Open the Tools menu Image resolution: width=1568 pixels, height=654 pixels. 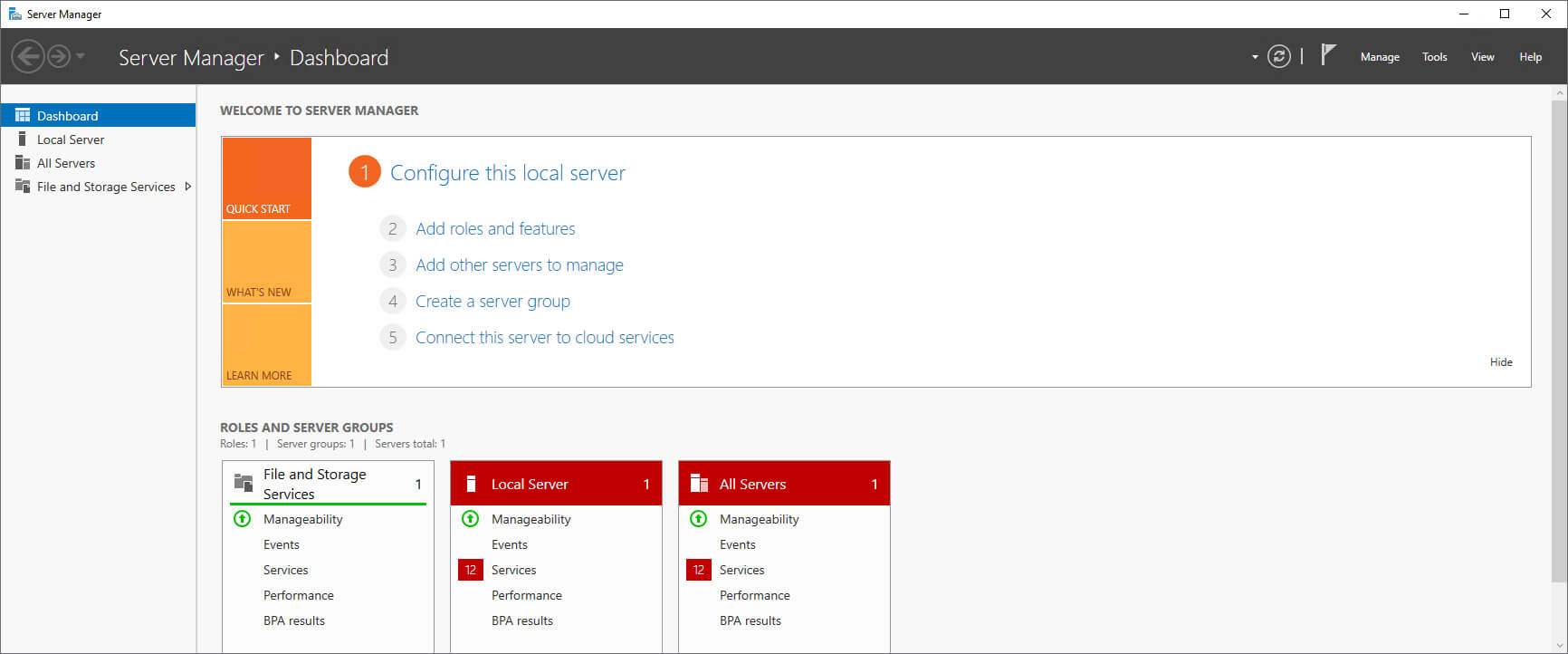[x=1434, y=56]
